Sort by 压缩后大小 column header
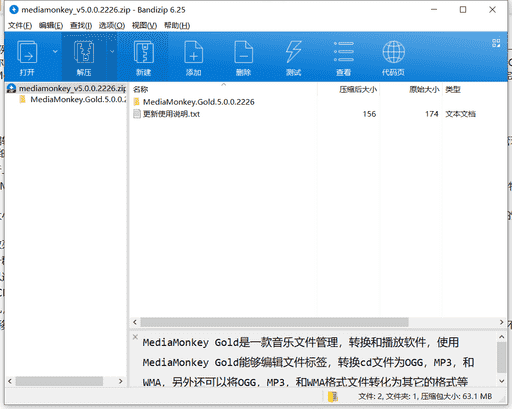 [x=348, y=89]
